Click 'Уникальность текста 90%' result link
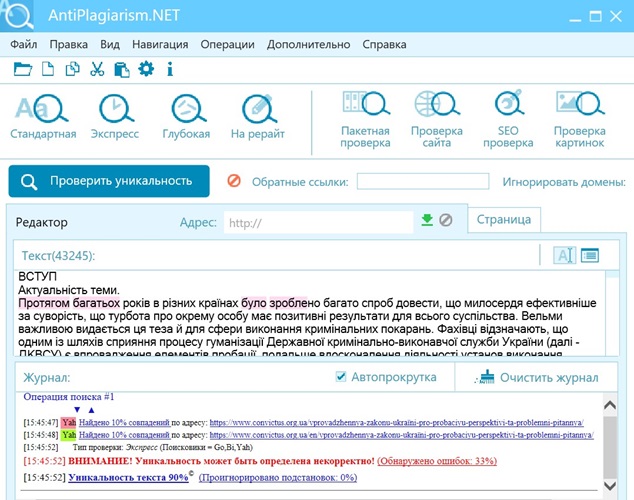This screenshot has height=500, width=634. point(129,477)
